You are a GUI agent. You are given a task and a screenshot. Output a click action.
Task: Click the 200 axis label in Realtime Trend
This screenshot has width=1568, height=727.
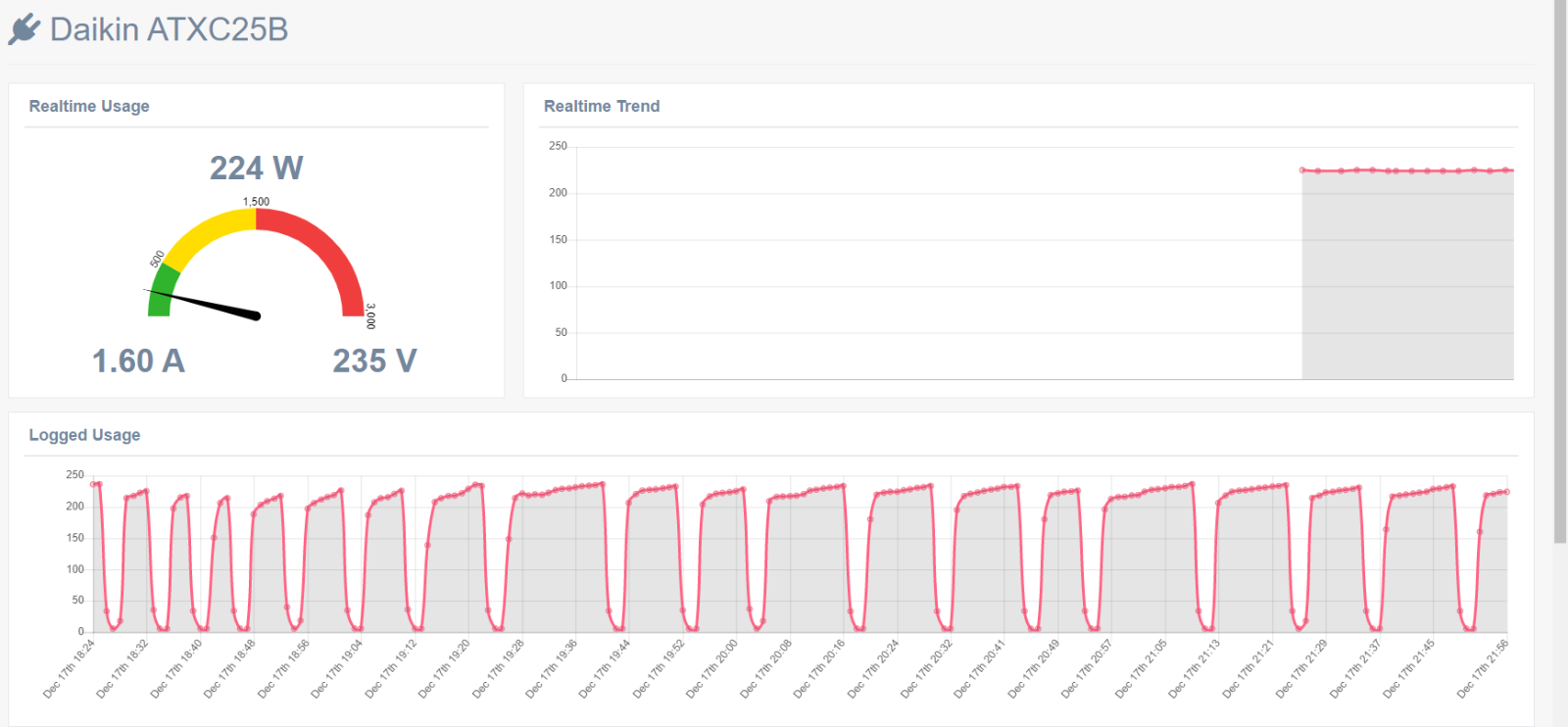558,193
